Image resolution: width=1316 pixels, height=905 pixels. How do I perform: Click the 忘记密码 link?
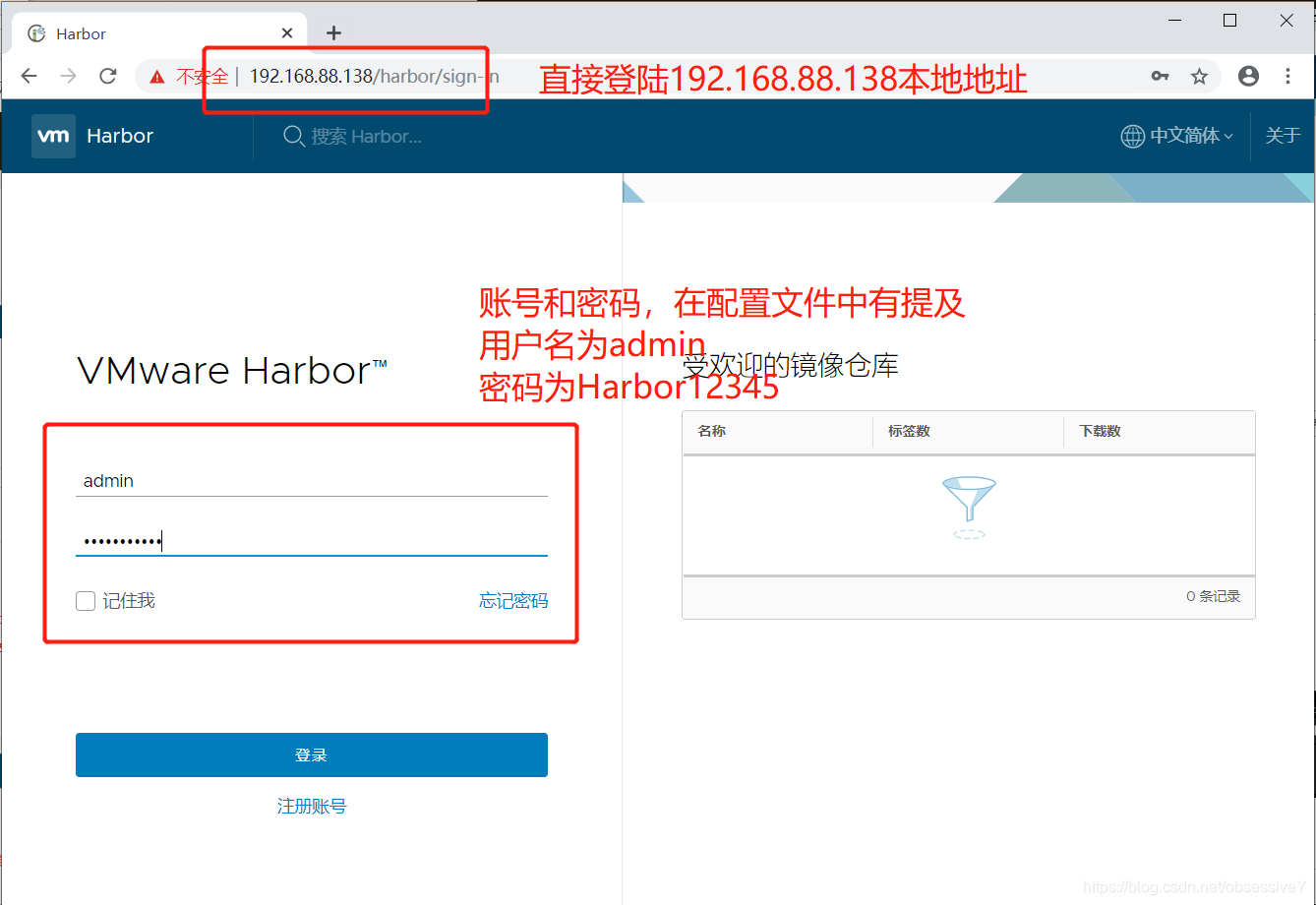point(513,600)
